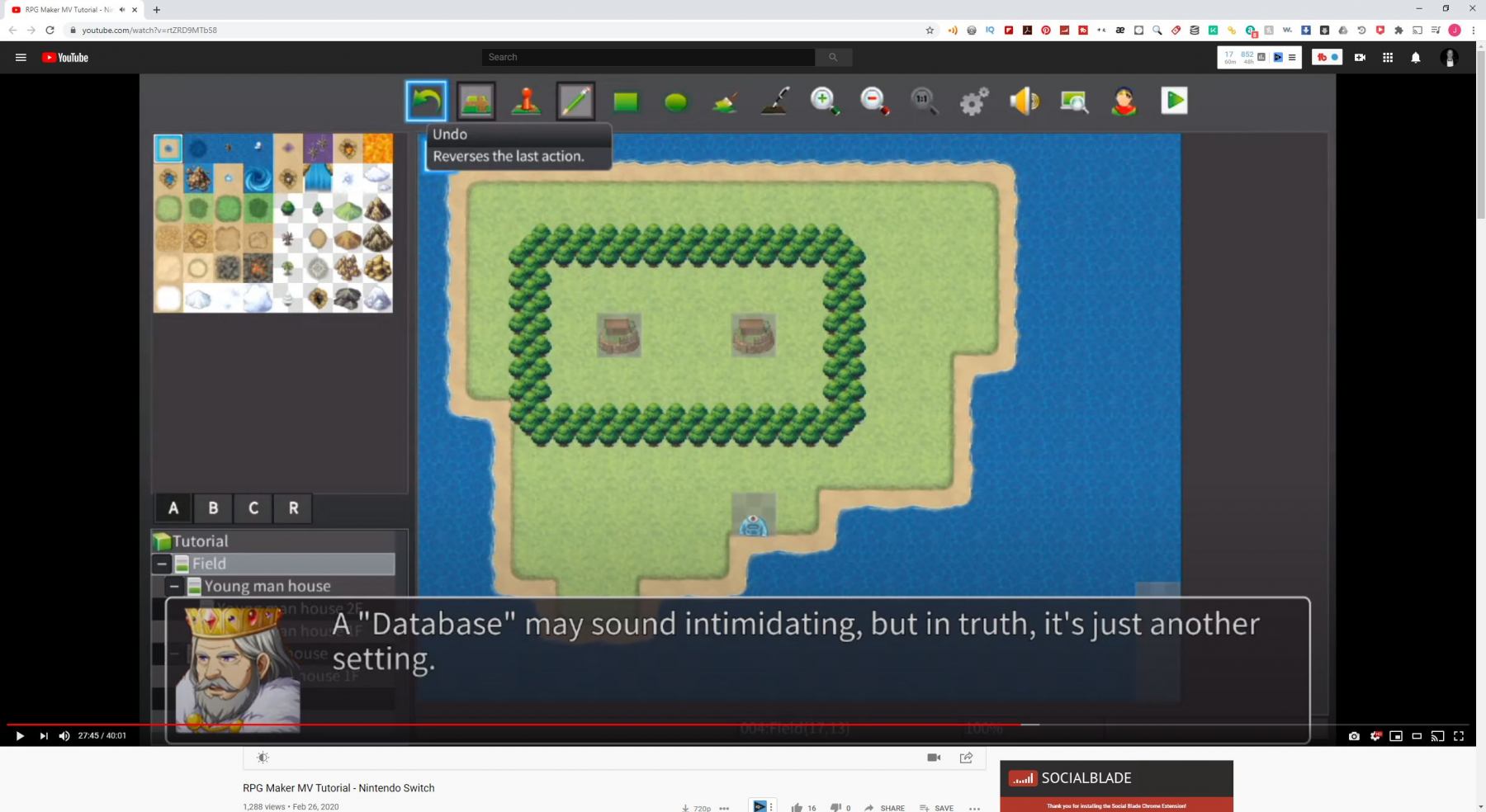Open the YouTube hamburger guide menu
Image resolution: width=1486 pixels, height=812 pixels.
[x=21, y=57]
